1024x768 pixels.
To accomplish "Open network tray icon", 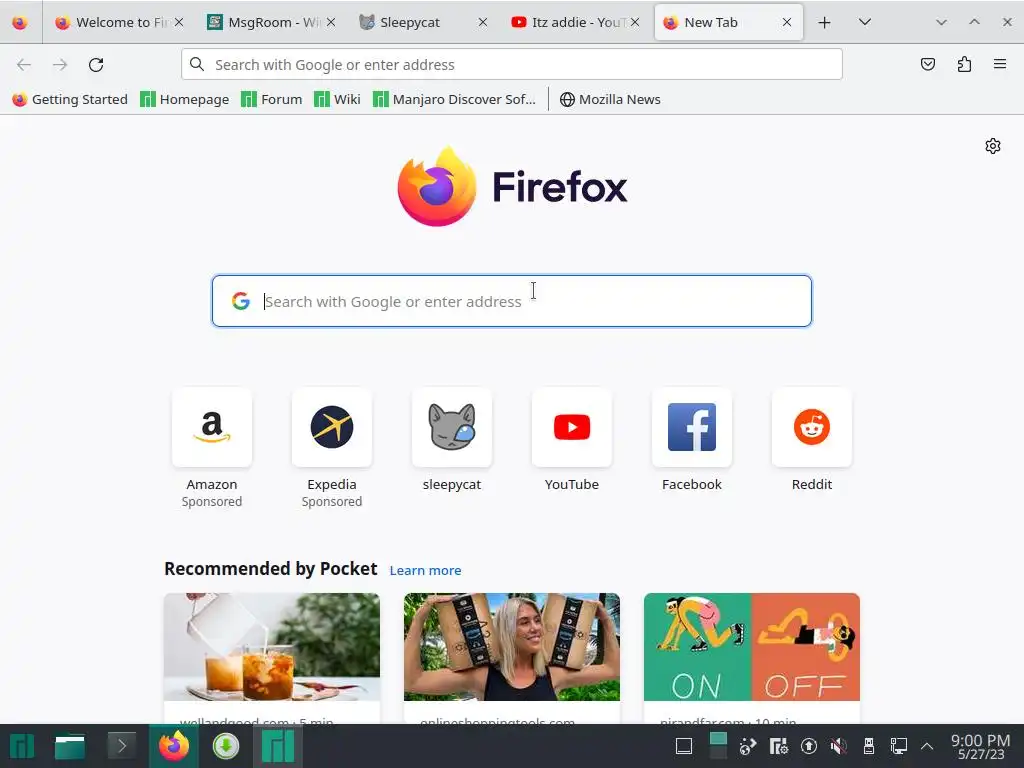I will coord(899,746).
